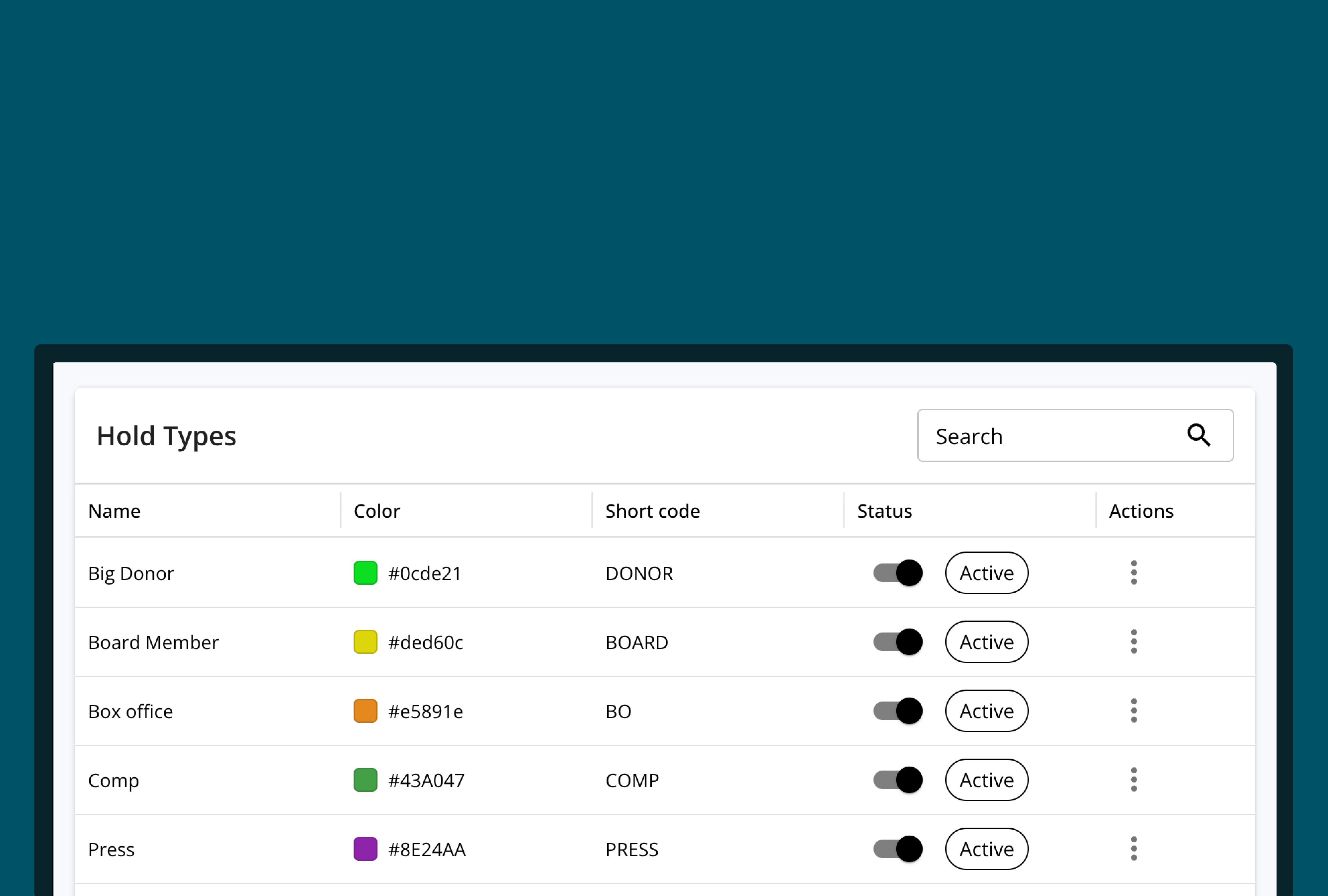Select the green #43A047 swatch
This screenshot has height=896, width=1328.
point(365,780)
